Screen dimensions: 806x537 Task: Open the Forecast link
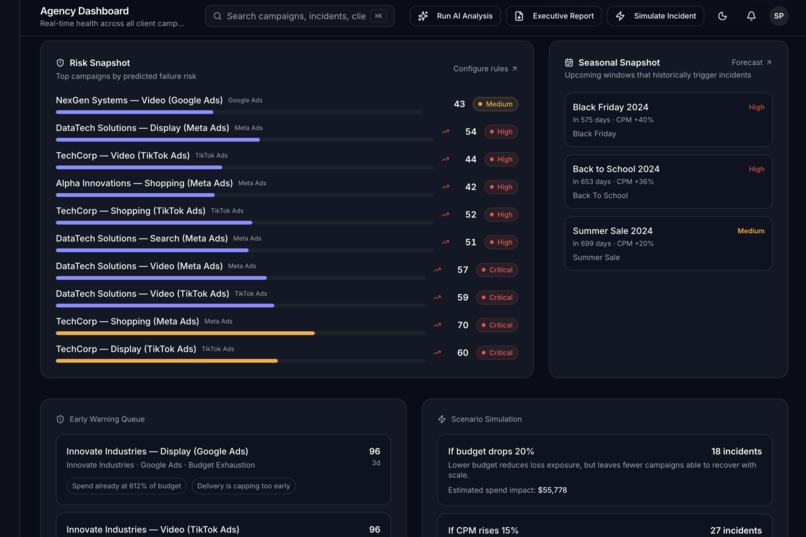point(751,62)
